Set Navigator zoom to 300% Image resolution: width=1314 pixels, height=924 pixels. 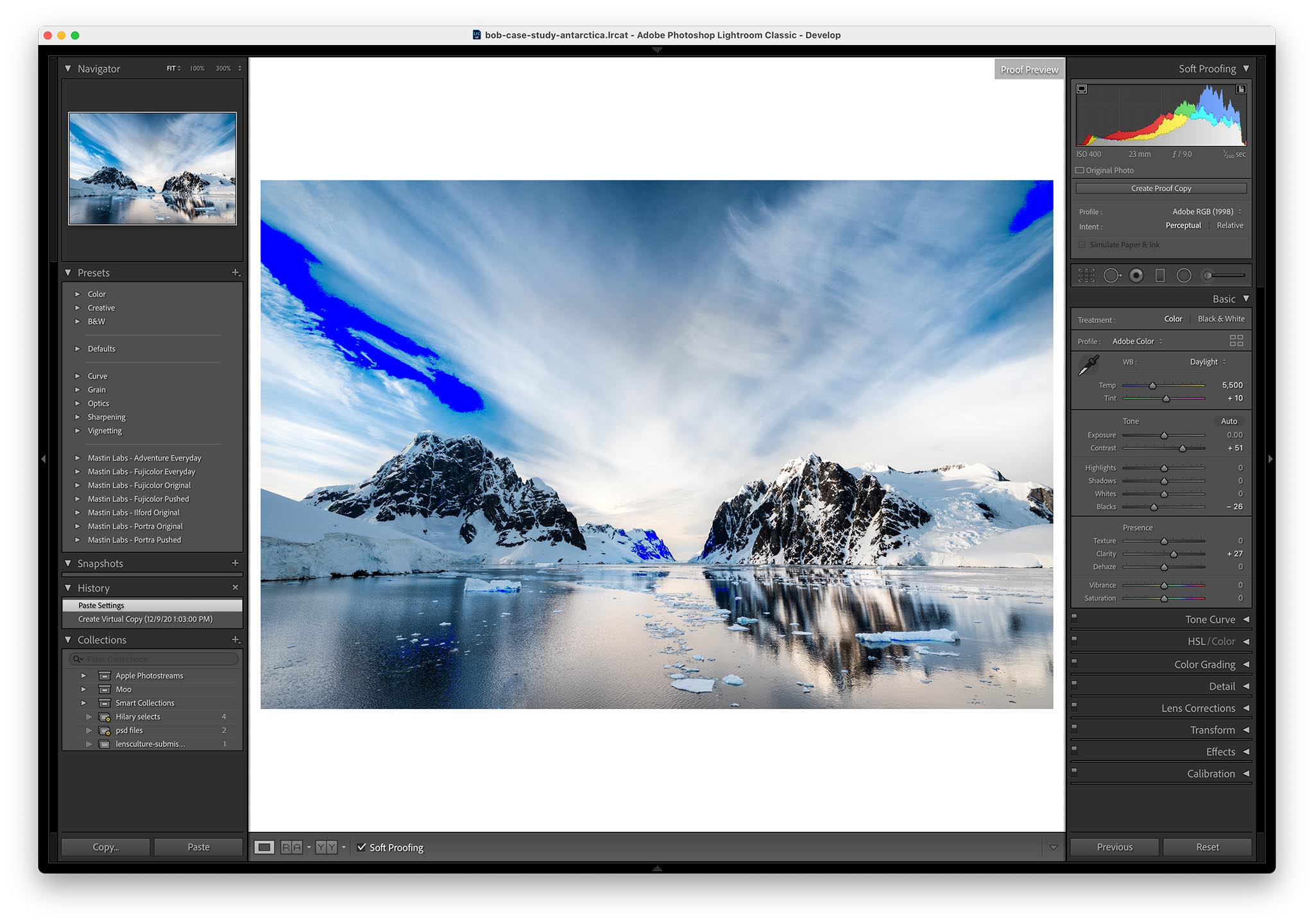pos(223,68)
